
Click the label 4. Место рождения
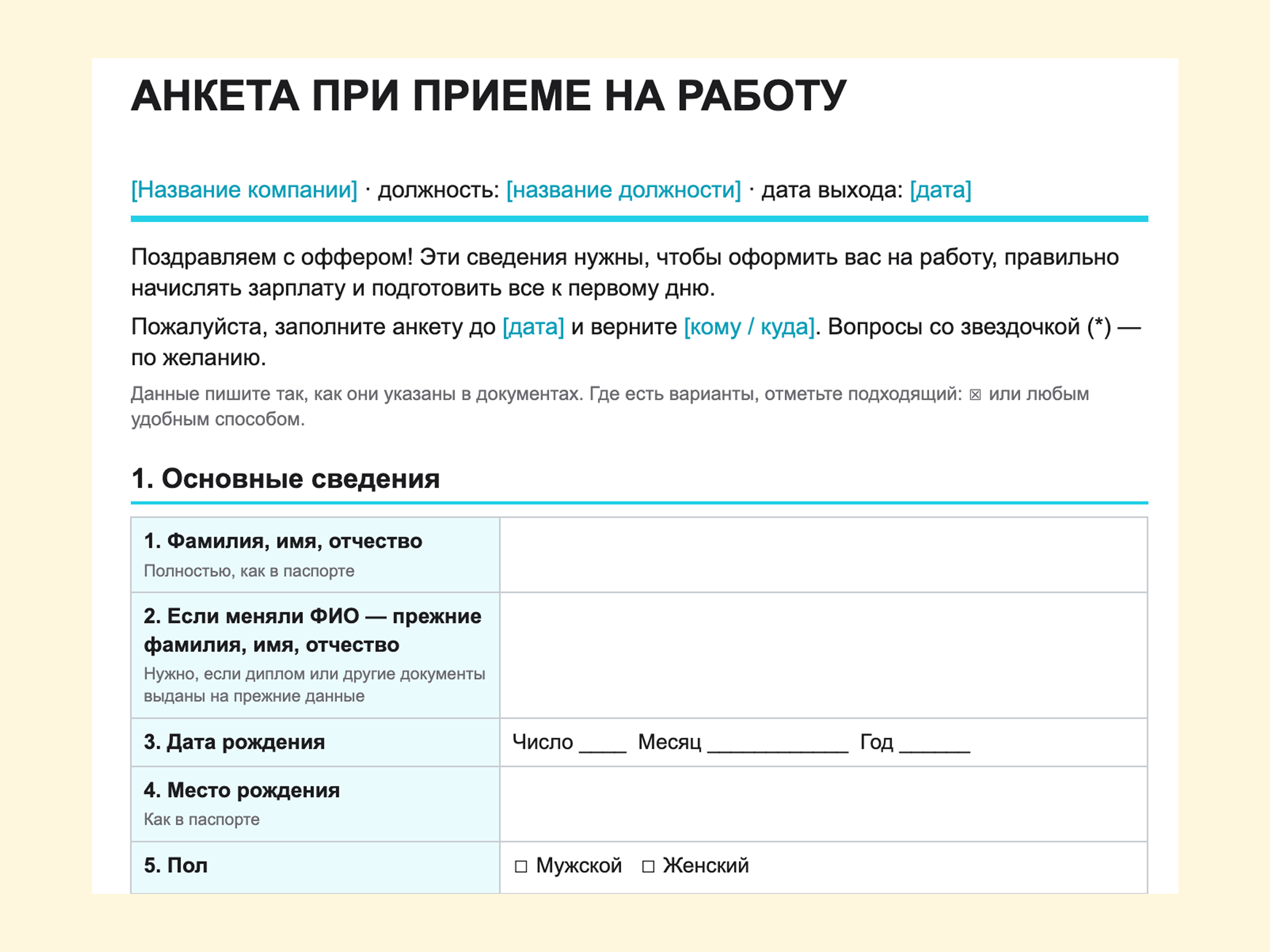click(242, 790)
